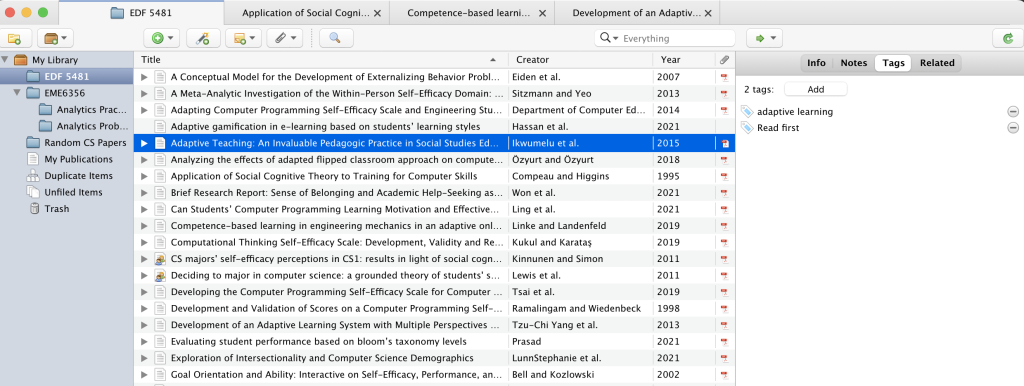Open the Locate green arrow dropdown

pos(764,39)
